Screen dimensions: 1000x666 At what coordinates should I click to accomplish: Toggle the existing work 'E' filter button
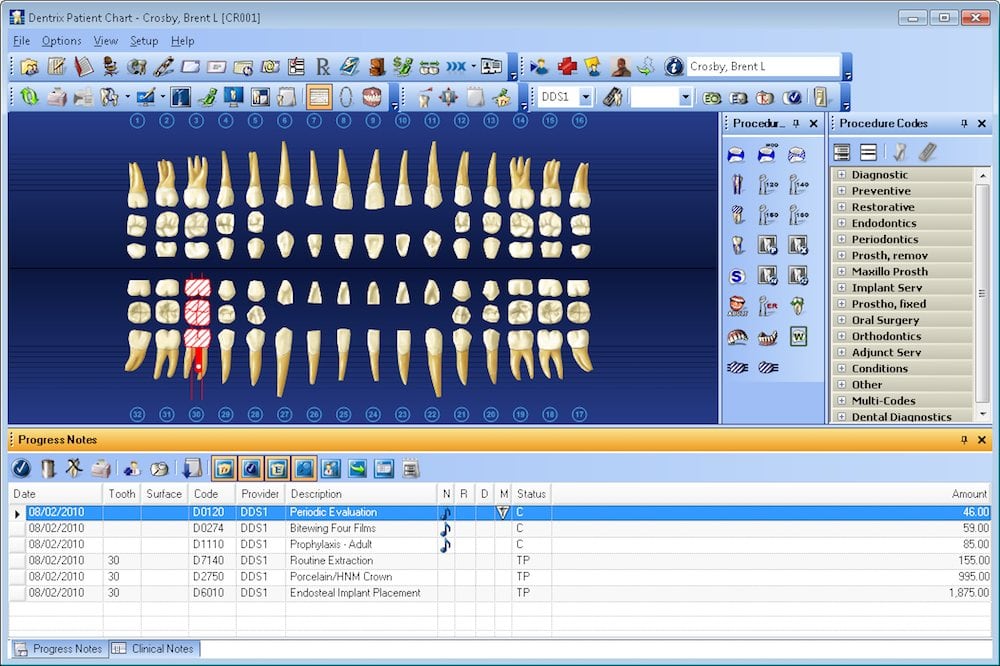[277, 469]
